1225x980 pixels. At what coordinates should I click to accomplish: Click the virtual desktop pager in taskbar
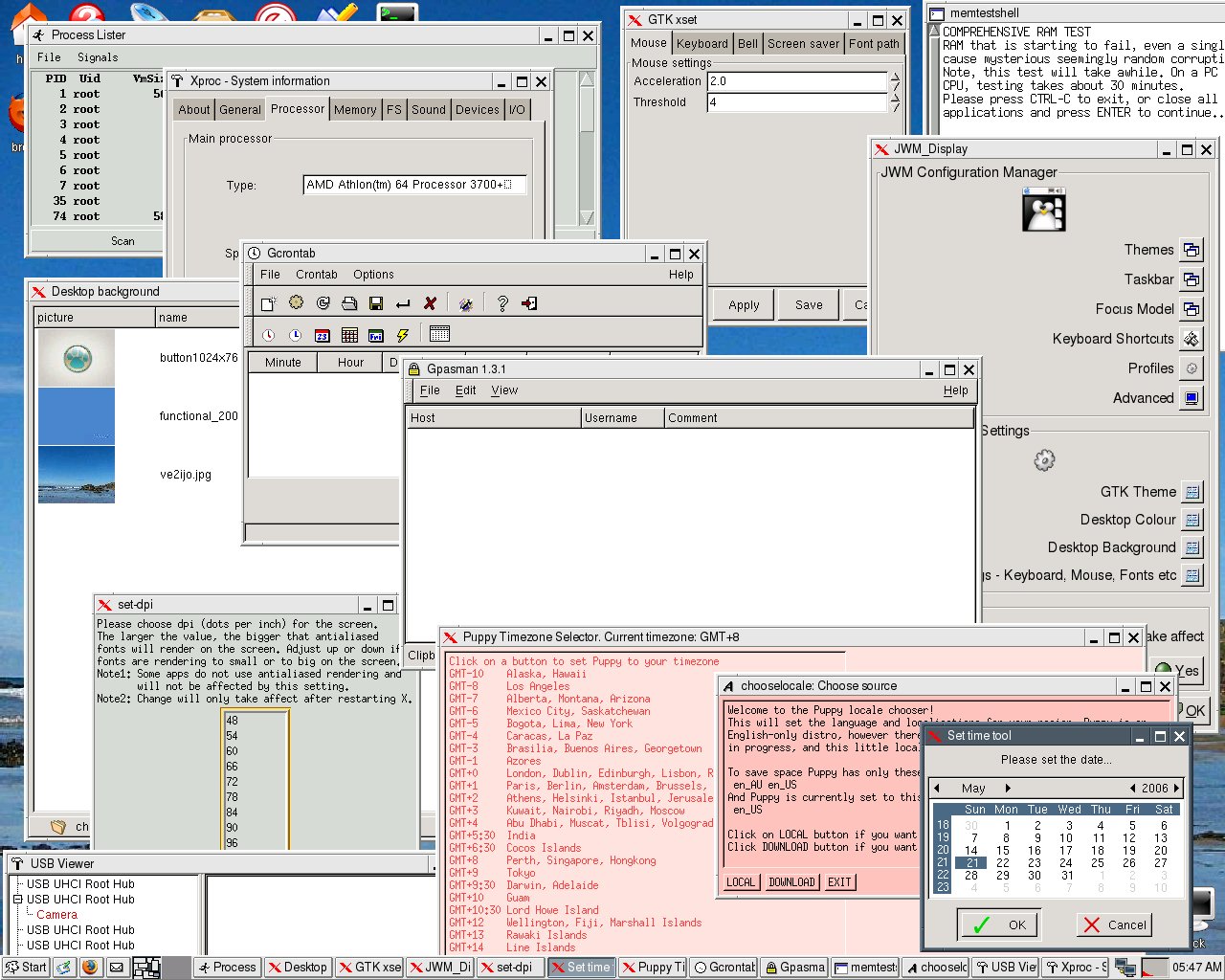(146, 967)
